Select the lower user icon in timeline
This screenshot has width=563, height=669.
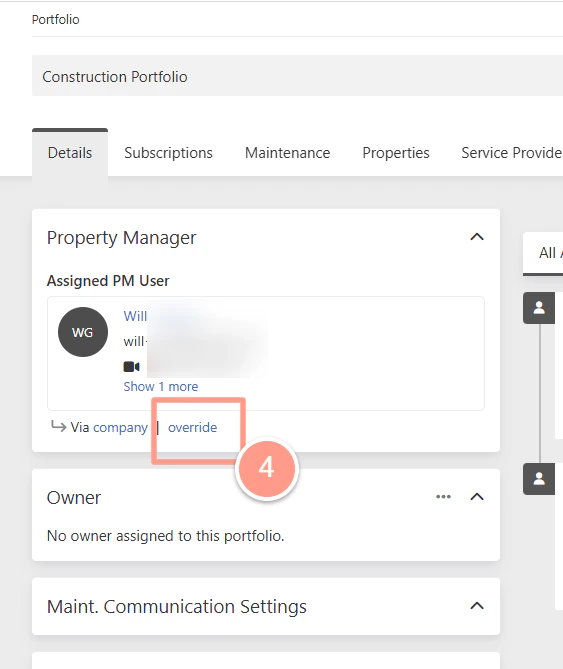point(539,479)
